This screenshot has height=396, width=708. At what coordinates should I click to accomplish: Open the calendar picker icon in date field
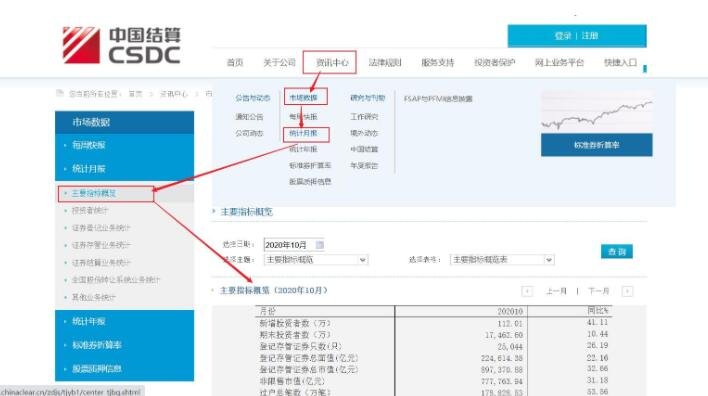tap(320, 245)
